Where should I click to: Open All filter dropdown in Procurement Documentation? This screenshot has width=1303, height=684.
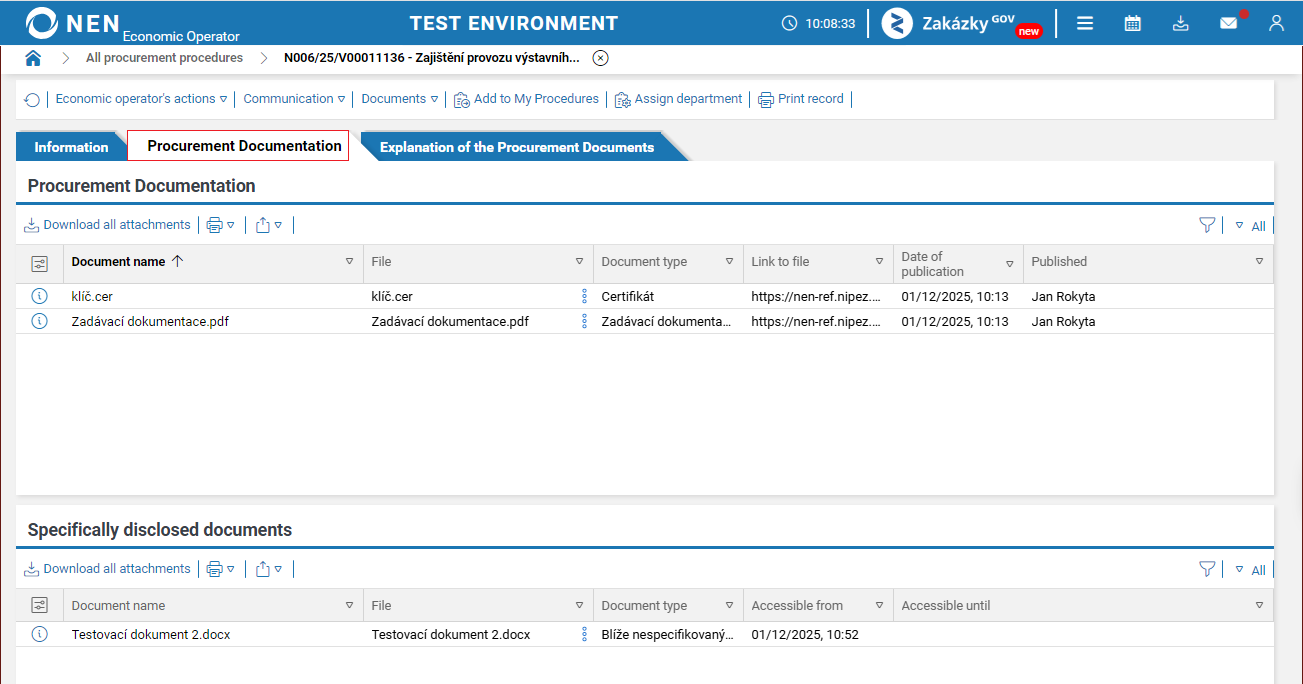coord(1250,226)
